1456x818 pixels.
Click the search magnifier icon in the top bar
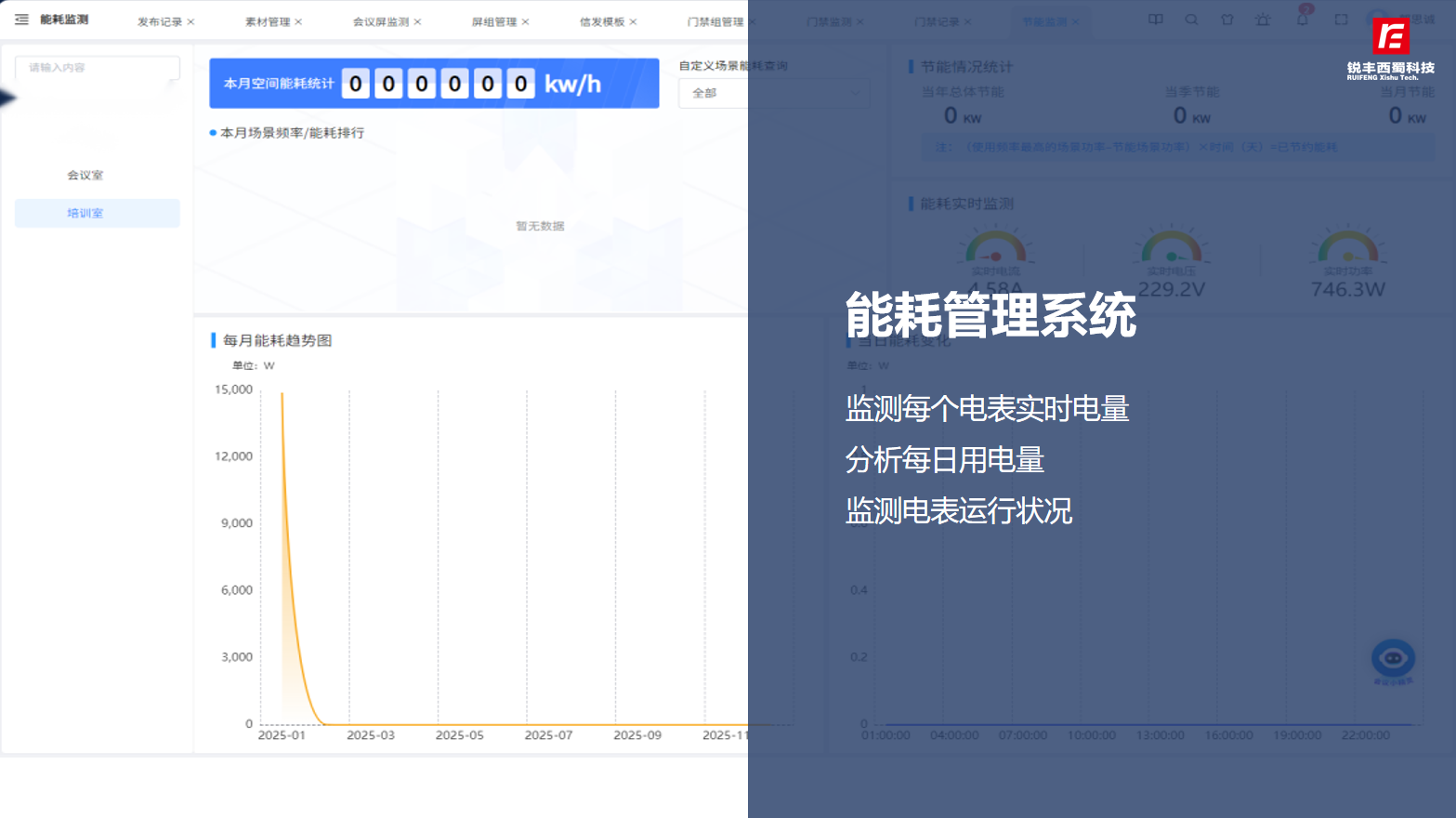[1191, 20]
